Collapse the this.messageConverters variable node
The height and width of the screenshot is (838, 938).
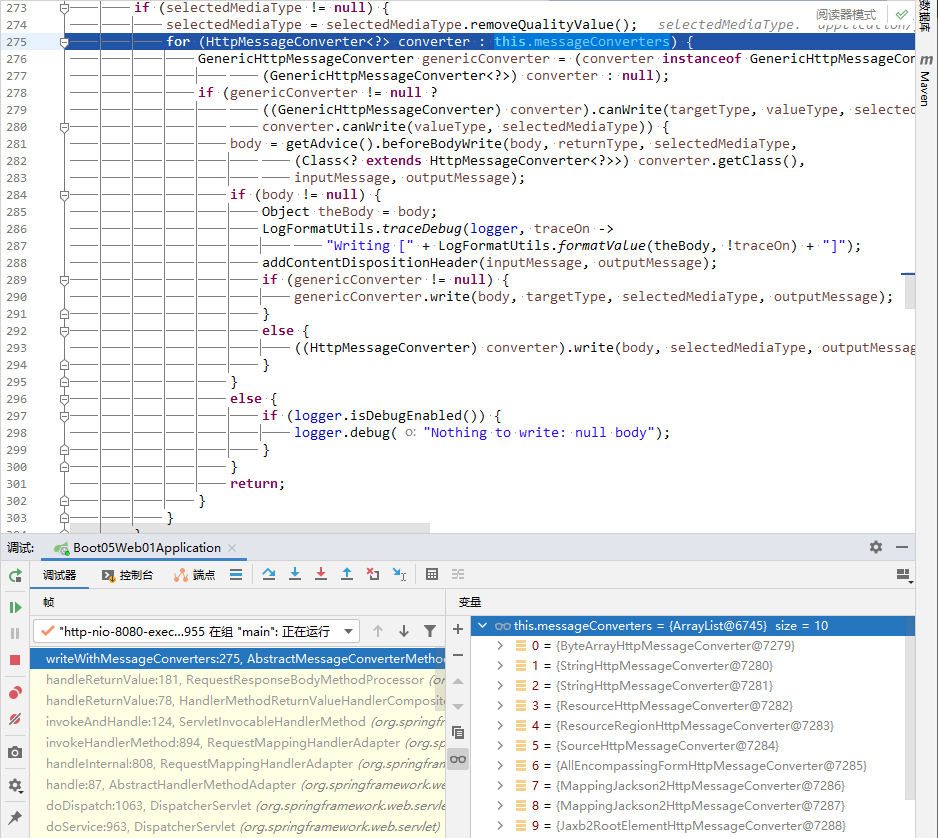(x=483, y=626)
